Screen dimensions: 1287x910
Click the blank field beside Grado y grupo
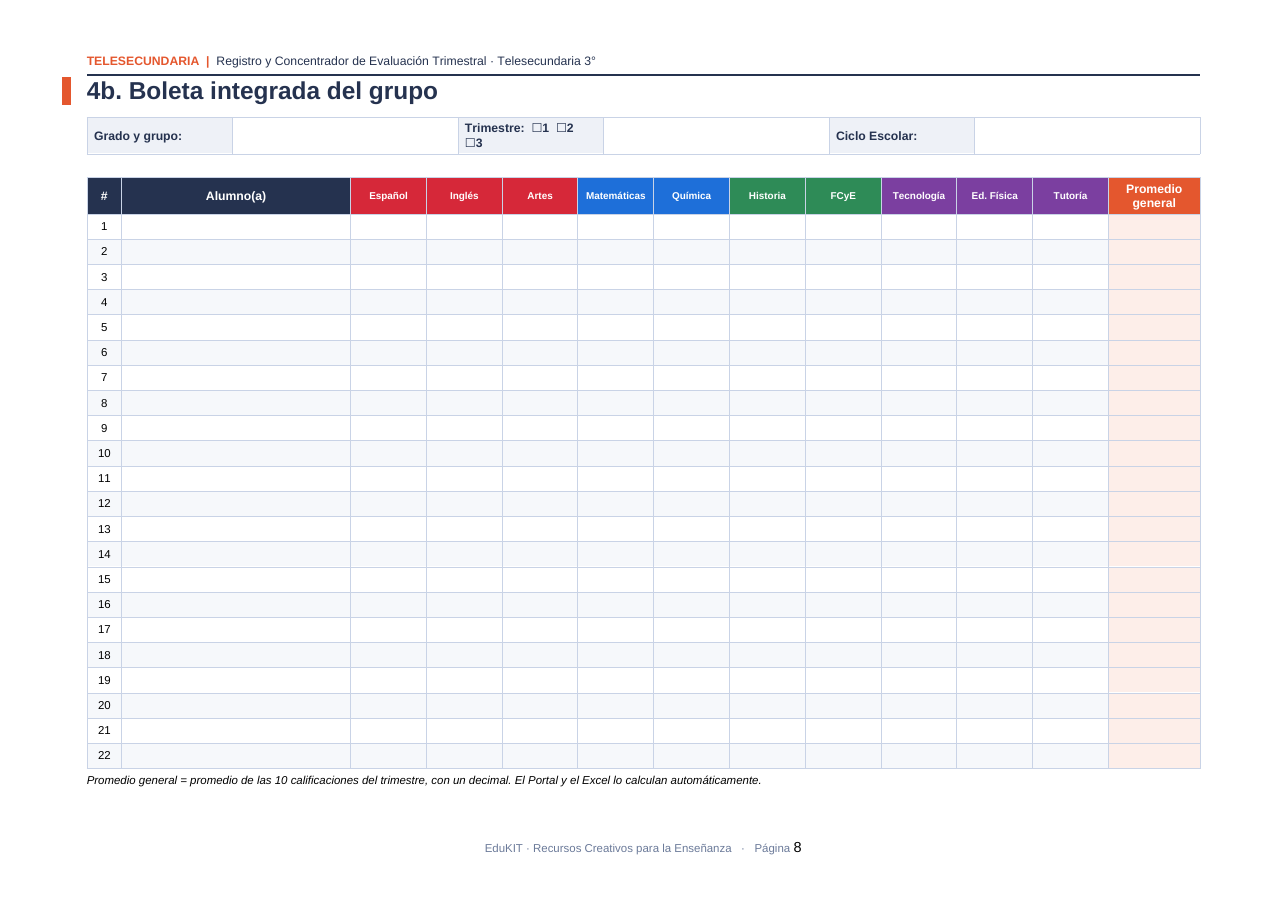coord(345,136)
